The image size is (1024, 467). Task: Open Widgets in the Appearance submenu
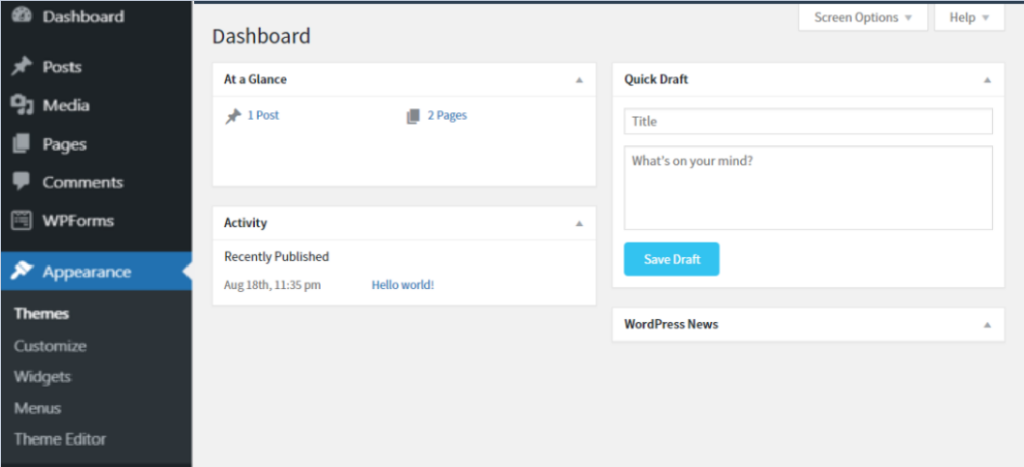(42, 377)
